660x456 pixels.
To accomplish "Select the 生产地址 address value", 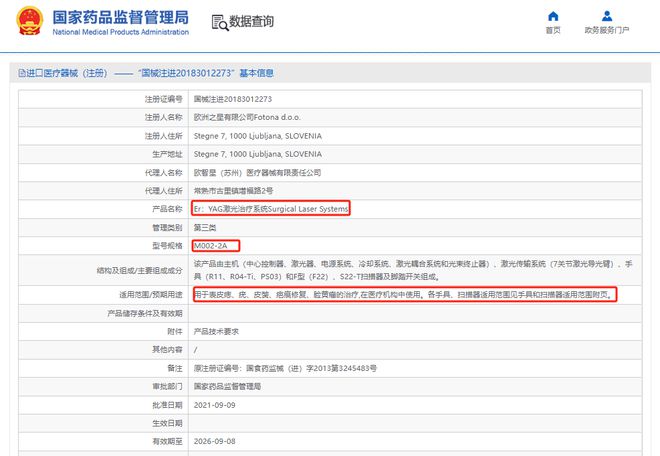I will [258, 154].
